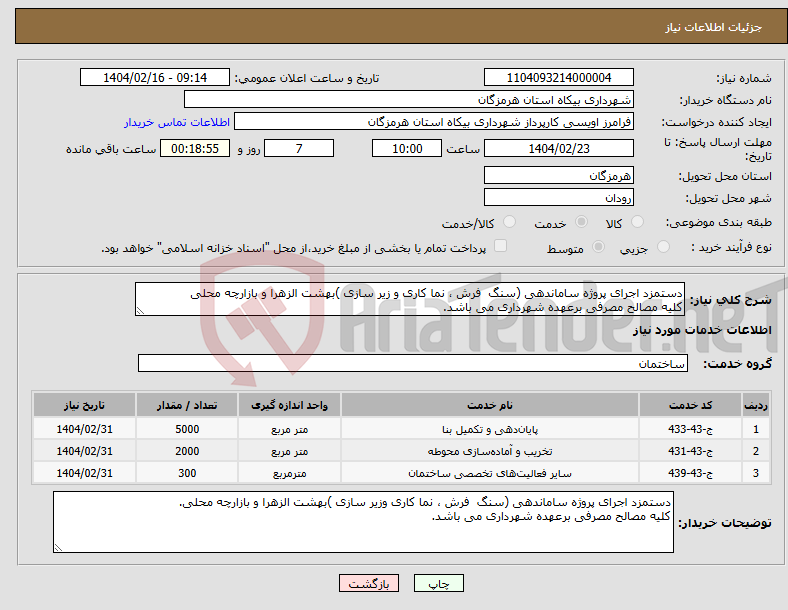Click the نام خدمت column header
Viewport: 788px width, 610px height.
click(x=490, y=405)
